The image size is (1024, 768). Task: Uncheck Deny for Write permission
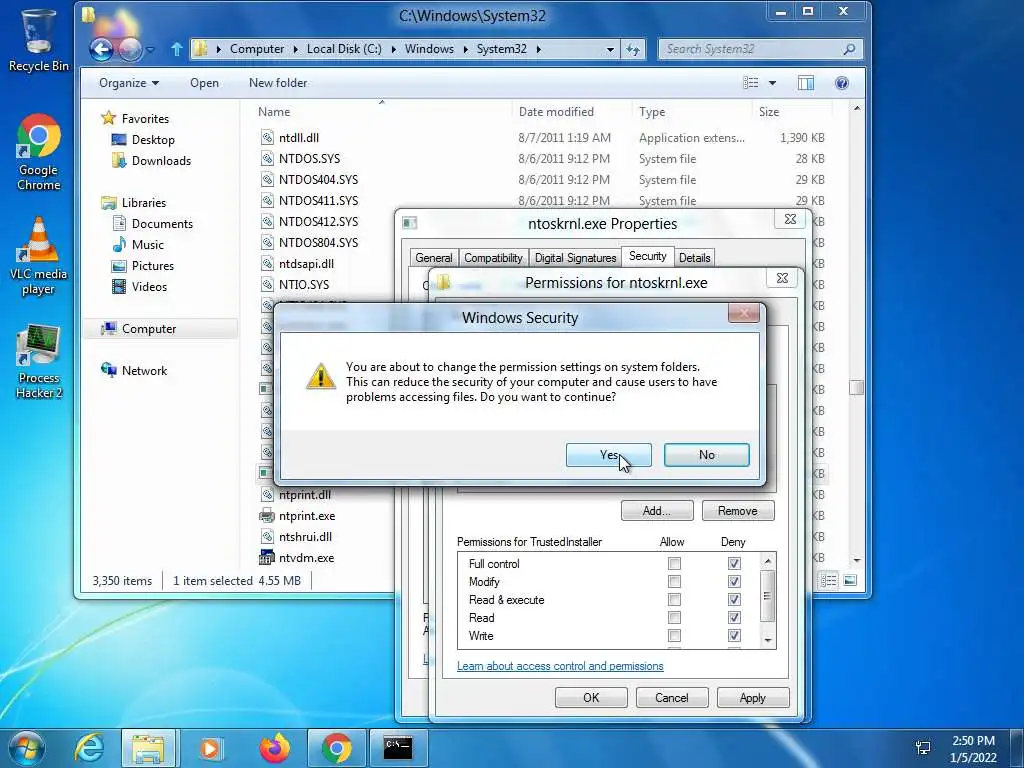(x=734, y=635)
